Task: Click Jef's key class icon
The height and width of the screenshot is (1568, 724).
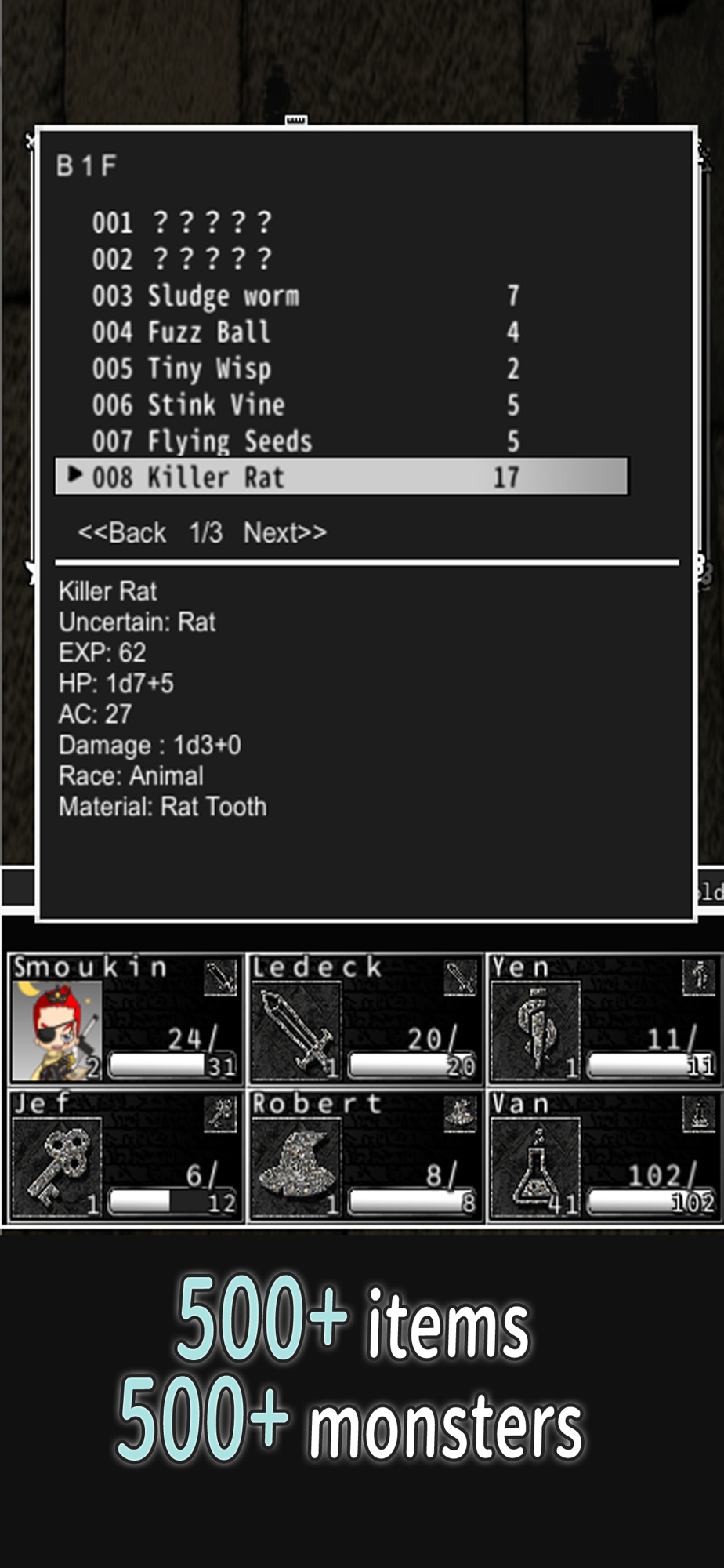Action: point(56,1167)
